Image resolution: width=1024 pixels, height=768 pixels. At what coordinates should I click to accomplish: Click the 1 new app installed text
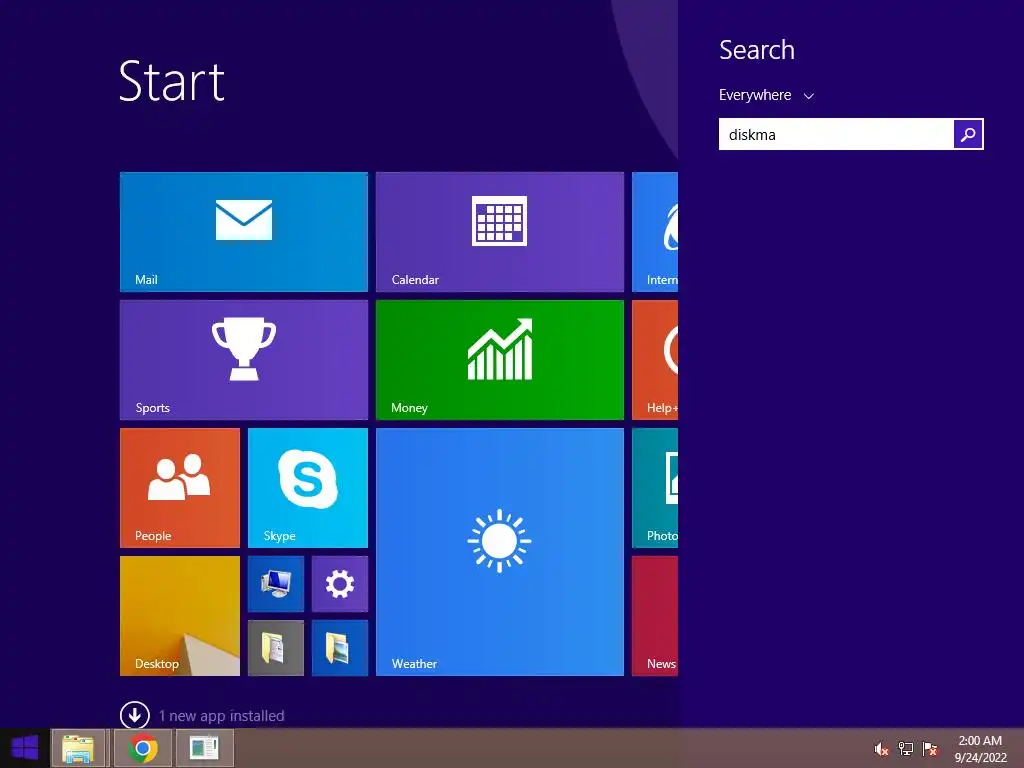(221, 716)
